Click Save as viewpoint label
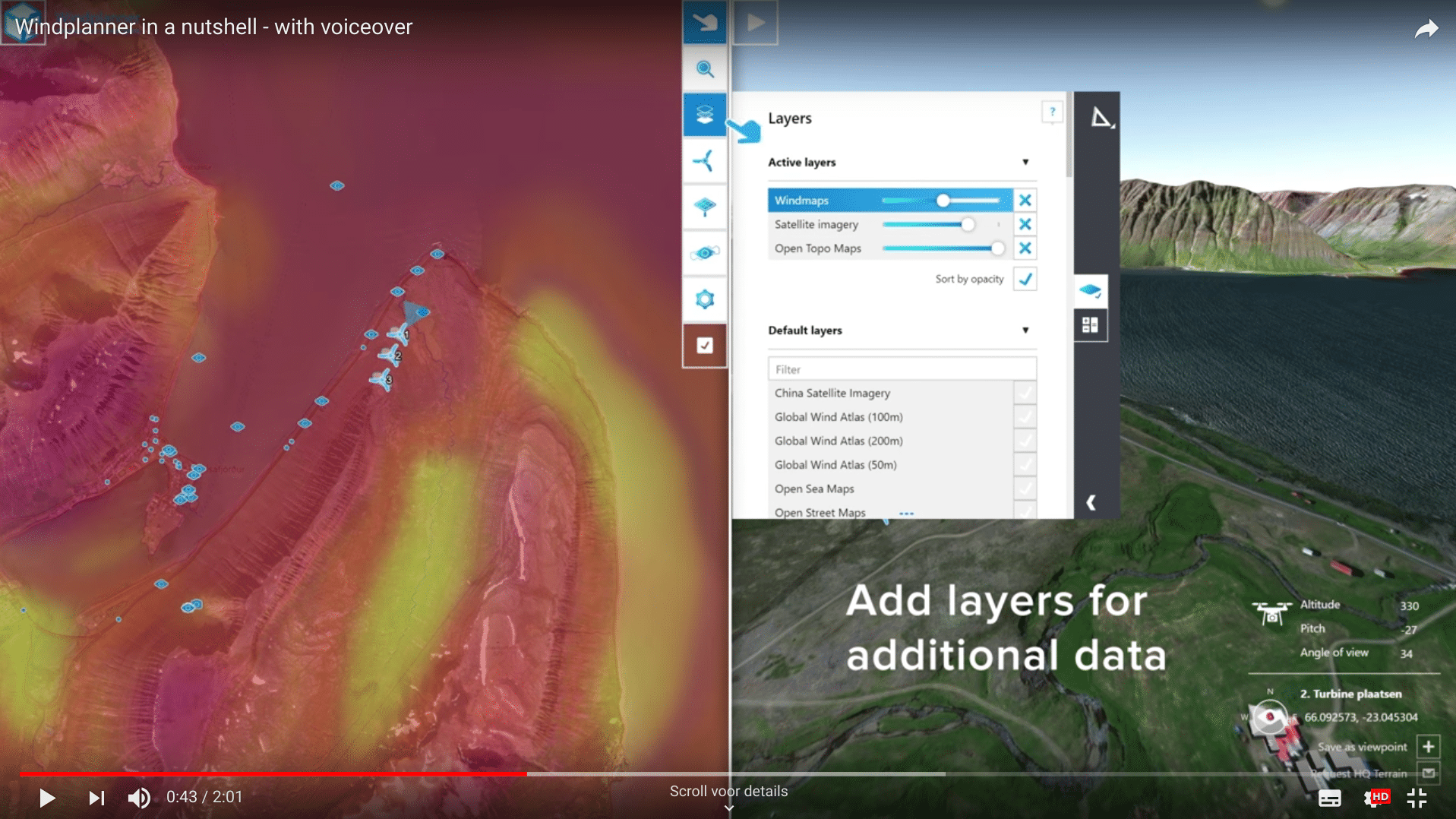 coord(1363,747)
